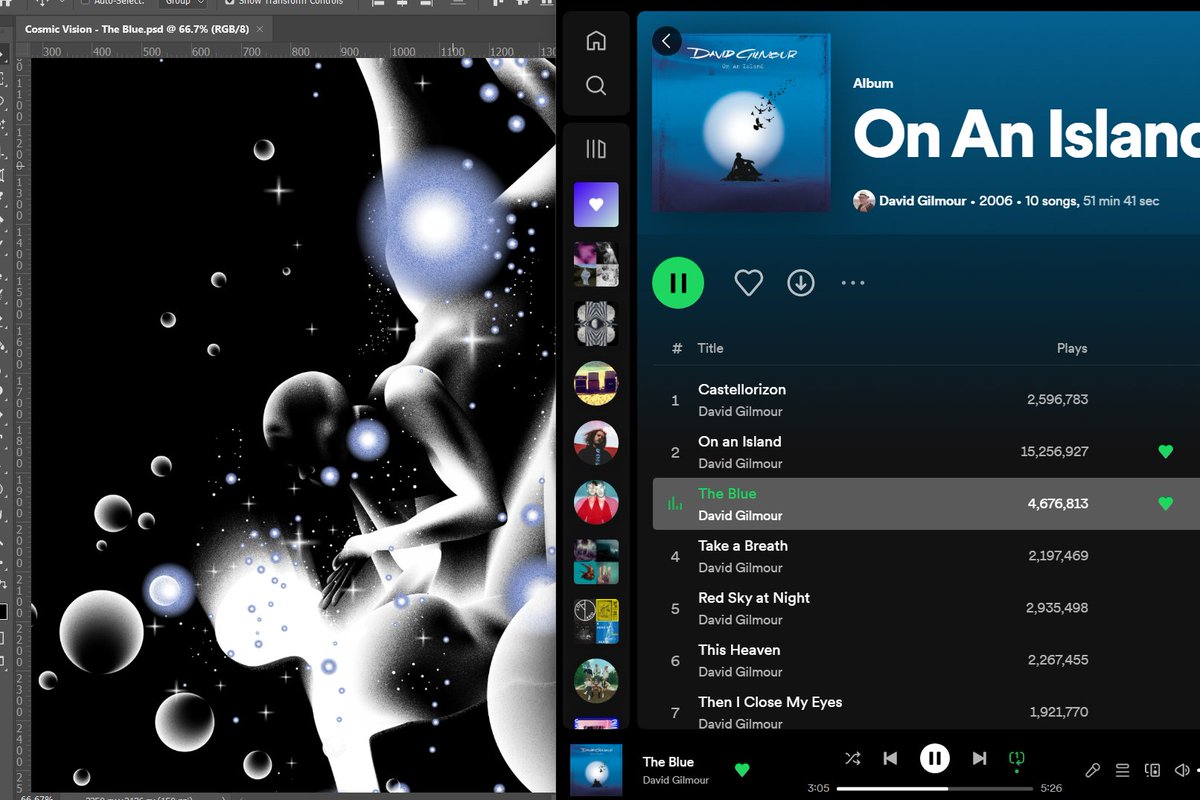This screenshot has width=1200, height=800.
Task: Select Cosmic Vision - The Blue.psd document tab
Action: pos(139,29)
